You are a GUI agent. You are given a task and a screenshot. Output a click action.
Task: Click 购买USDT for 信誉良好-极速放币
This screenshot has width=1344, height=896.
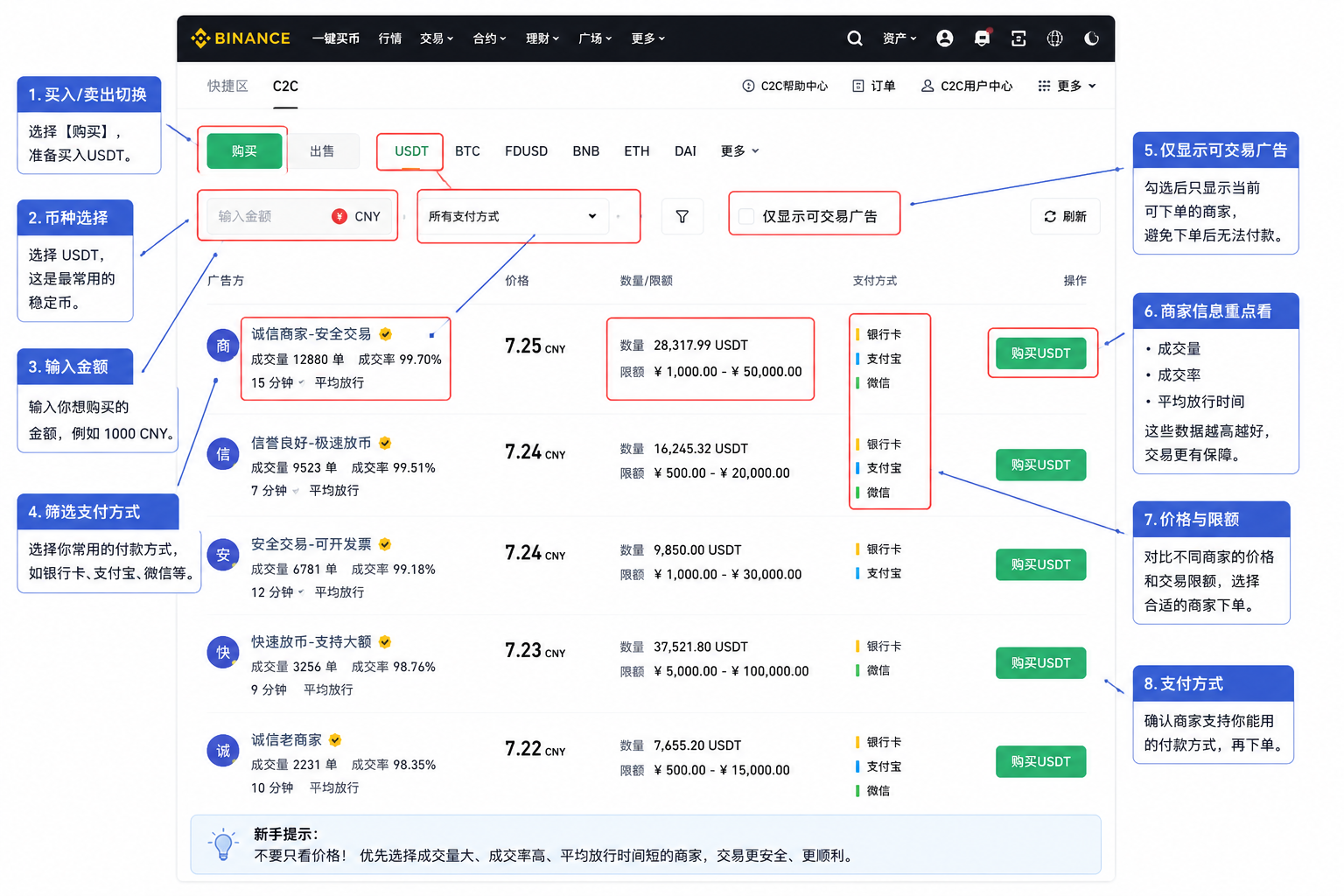tap(1041, 465)
